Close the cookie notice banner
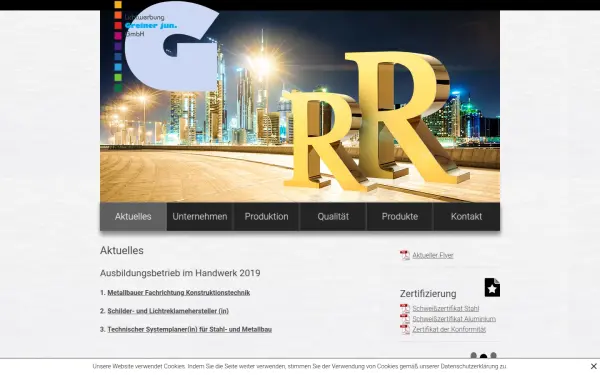This screenshot has height=375, width=600. pyautogui.click(x=593, y=366)
